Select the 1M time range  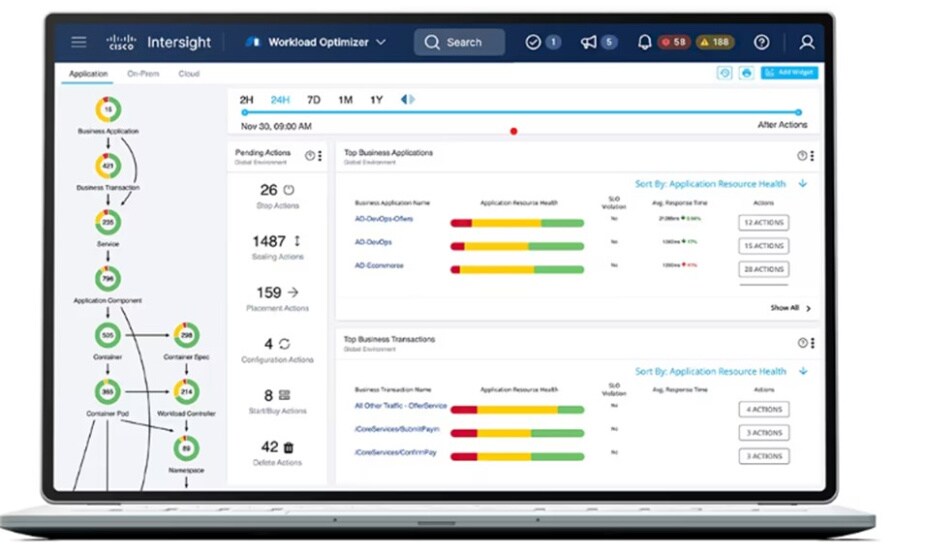tap(345, 100)
